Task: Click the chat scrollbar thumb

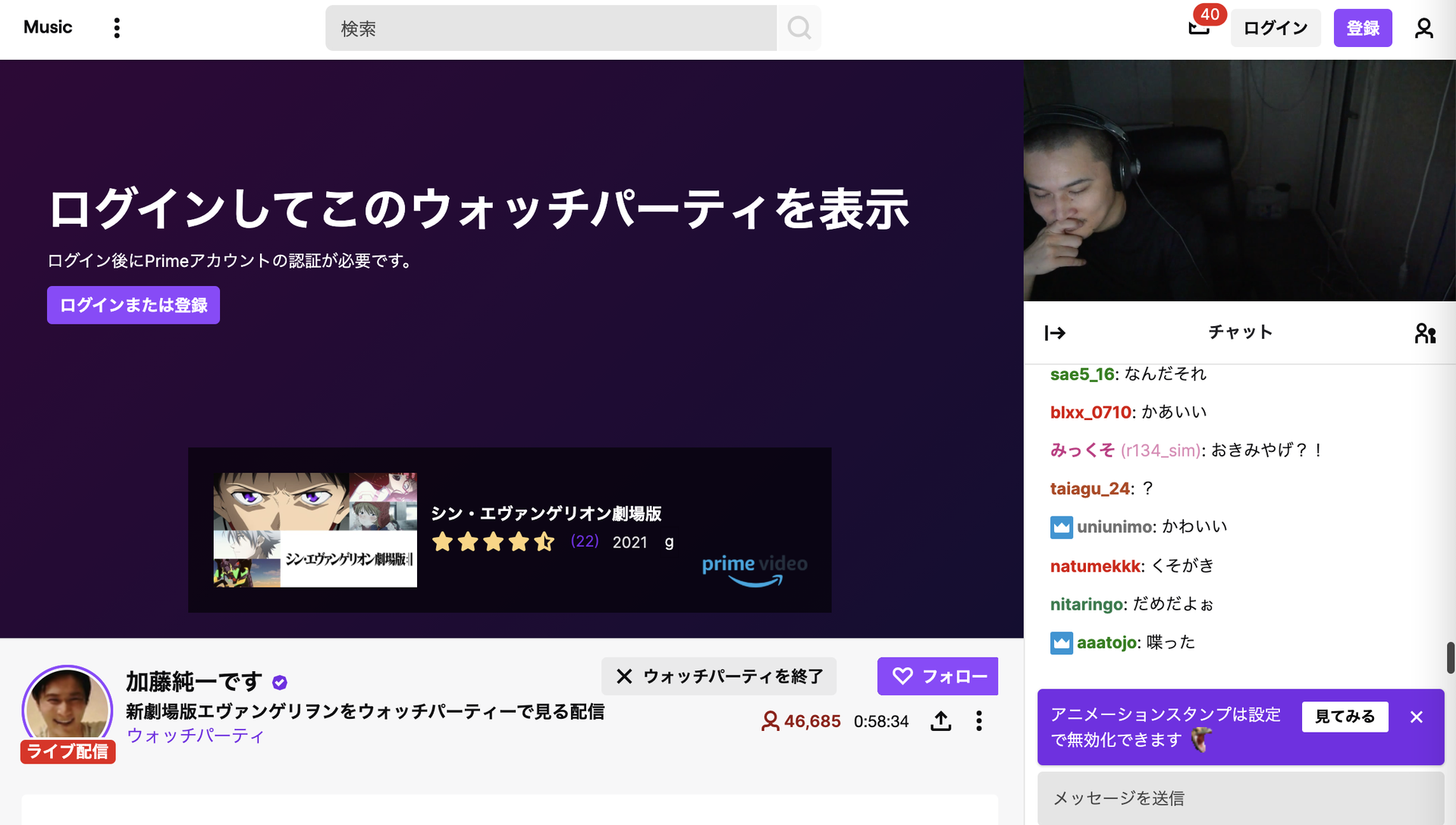Action: coord(1450,657)
